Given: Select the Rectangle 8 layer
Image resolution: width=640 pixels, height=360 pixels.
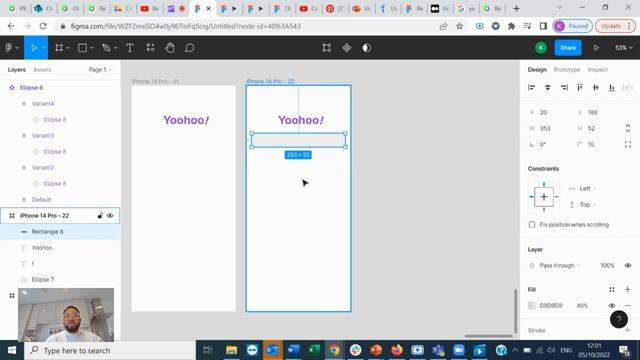Looking at the screenshot, I should [x=60, y=231].
